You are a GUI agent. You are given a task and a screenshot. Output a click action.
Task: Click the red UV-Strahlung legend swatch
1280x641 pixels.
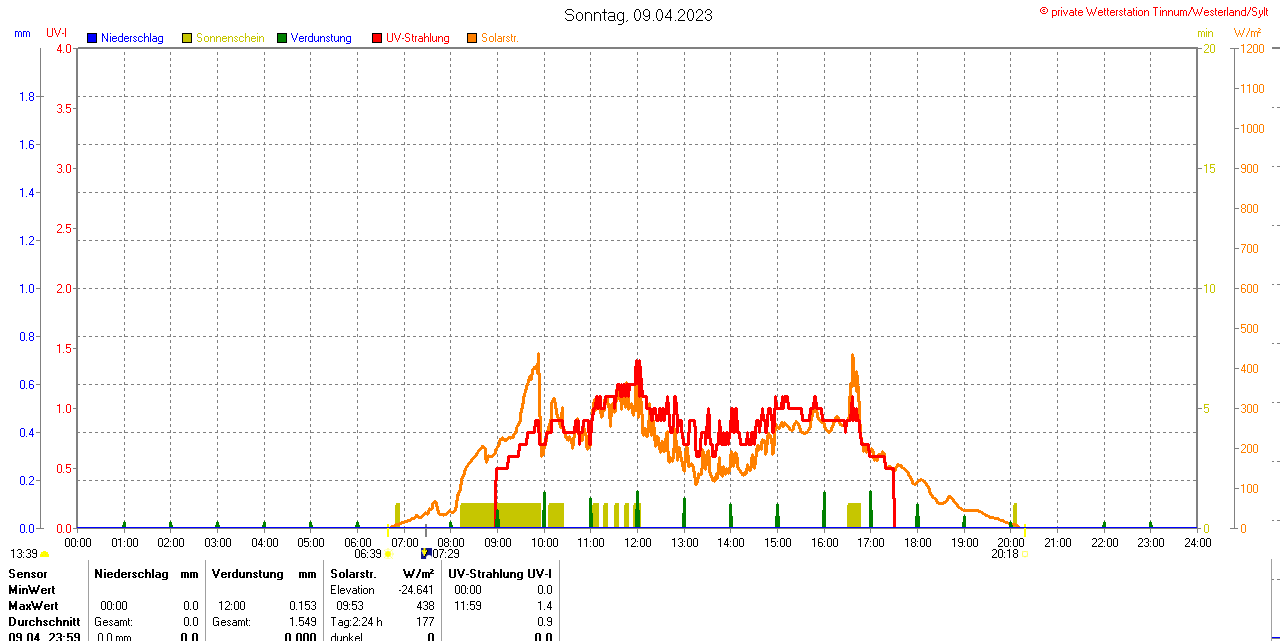pyautogui.click(x=377, y=38)
